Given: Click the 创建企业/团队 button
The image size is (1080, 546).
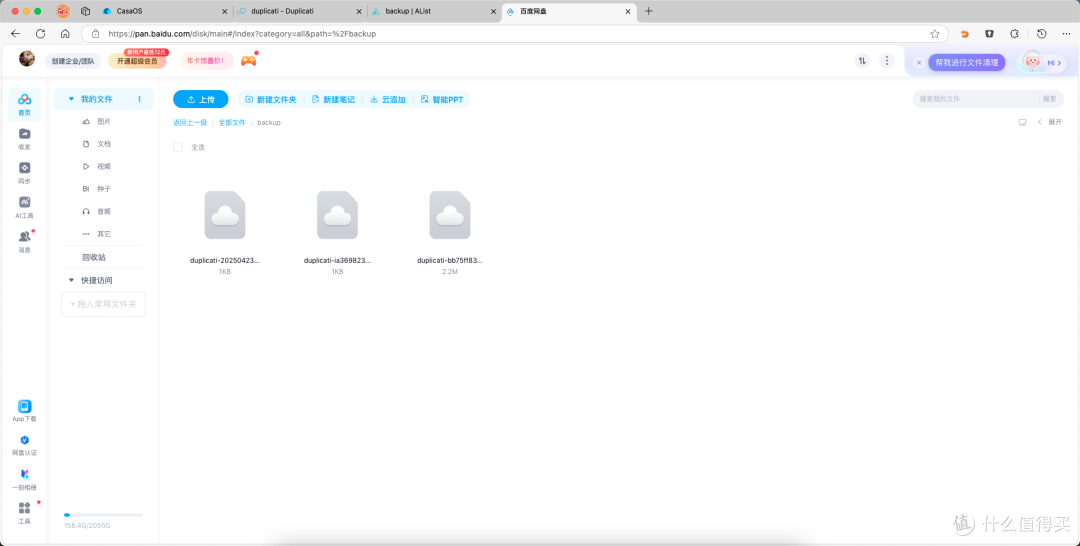Looking at the screenshot, I should click(73, 61).
